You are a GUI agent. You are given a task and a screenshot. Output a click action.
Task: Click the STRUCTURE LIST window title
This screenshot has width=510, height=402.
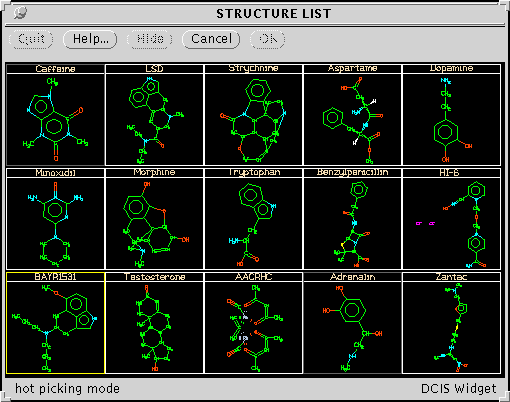click(x=274, y=14)
